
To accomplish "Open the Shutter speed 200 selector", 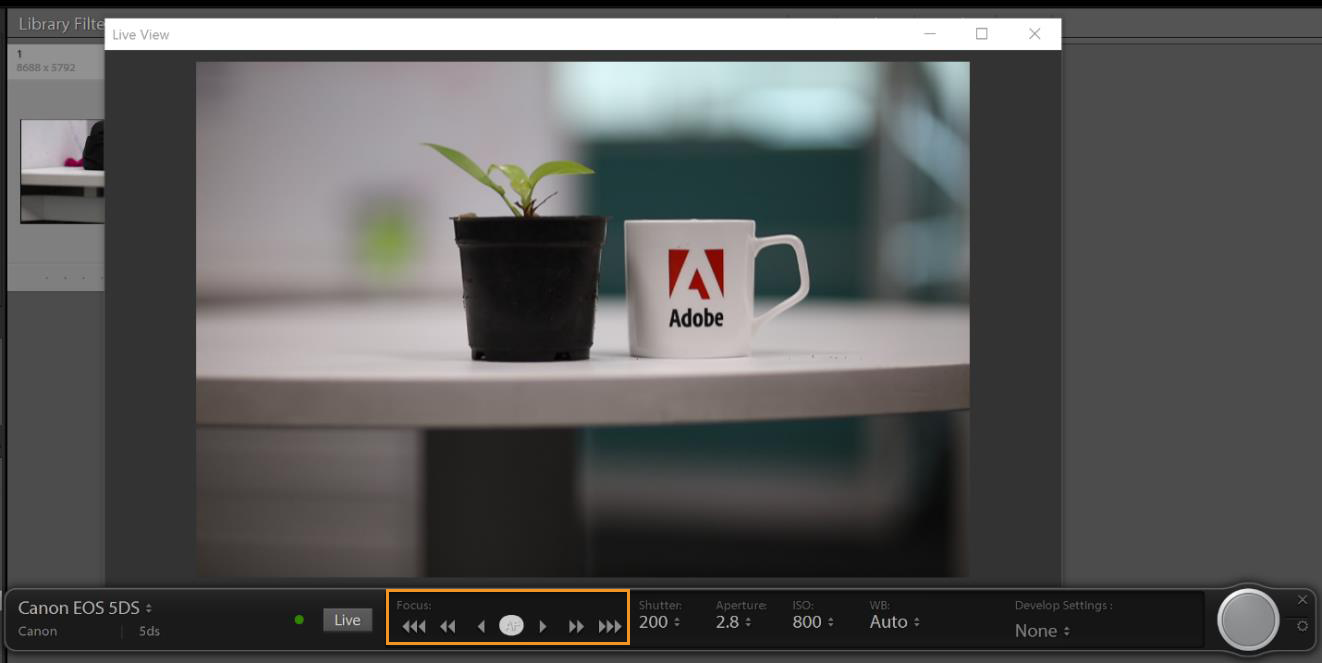I will pyautogui.click(x=661, y=621).
